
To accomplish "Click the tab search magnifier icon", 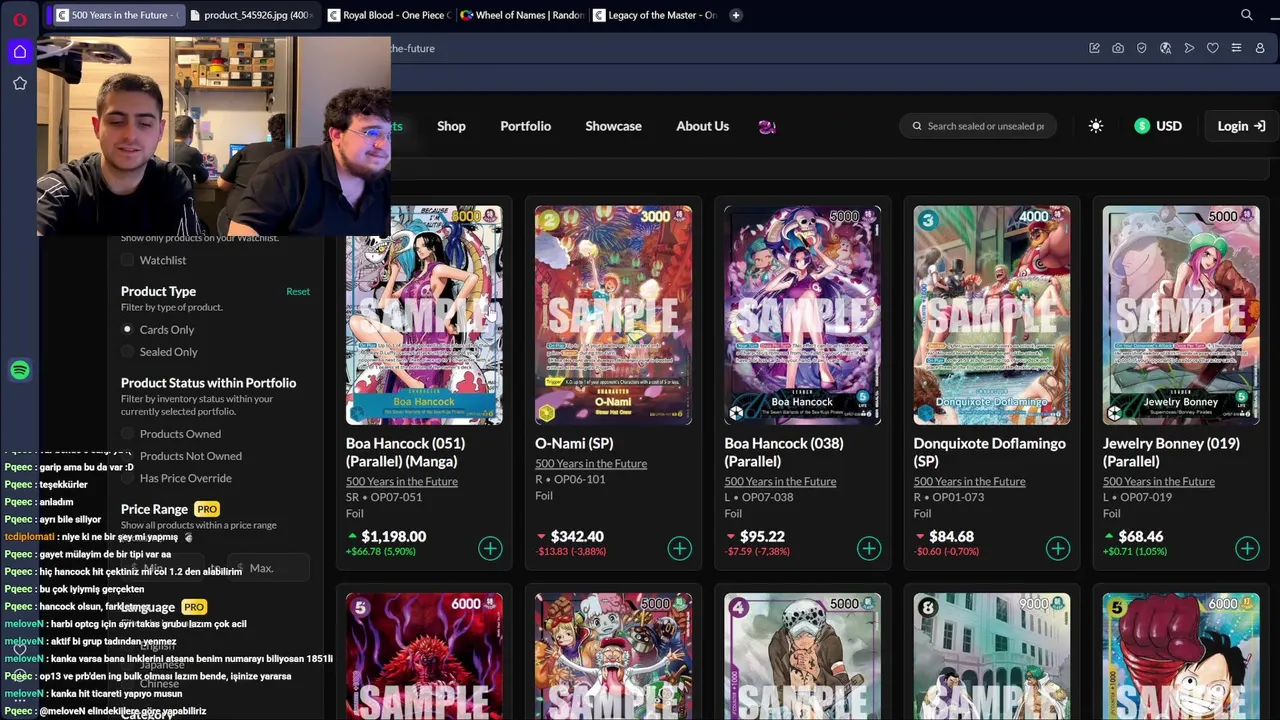I will click(x=1247, y=15).
